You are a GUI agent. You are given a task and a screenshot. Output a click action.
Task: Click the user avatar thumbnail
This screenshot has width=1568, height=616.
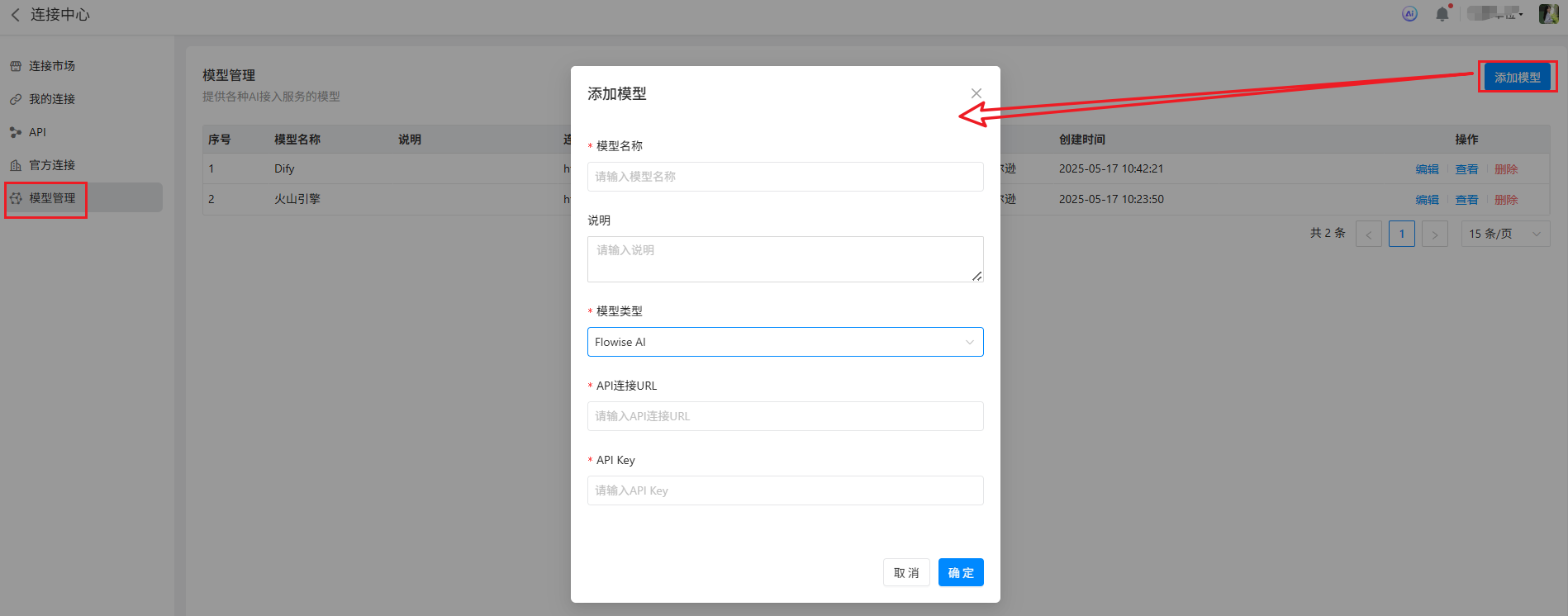pos(1548,14)
